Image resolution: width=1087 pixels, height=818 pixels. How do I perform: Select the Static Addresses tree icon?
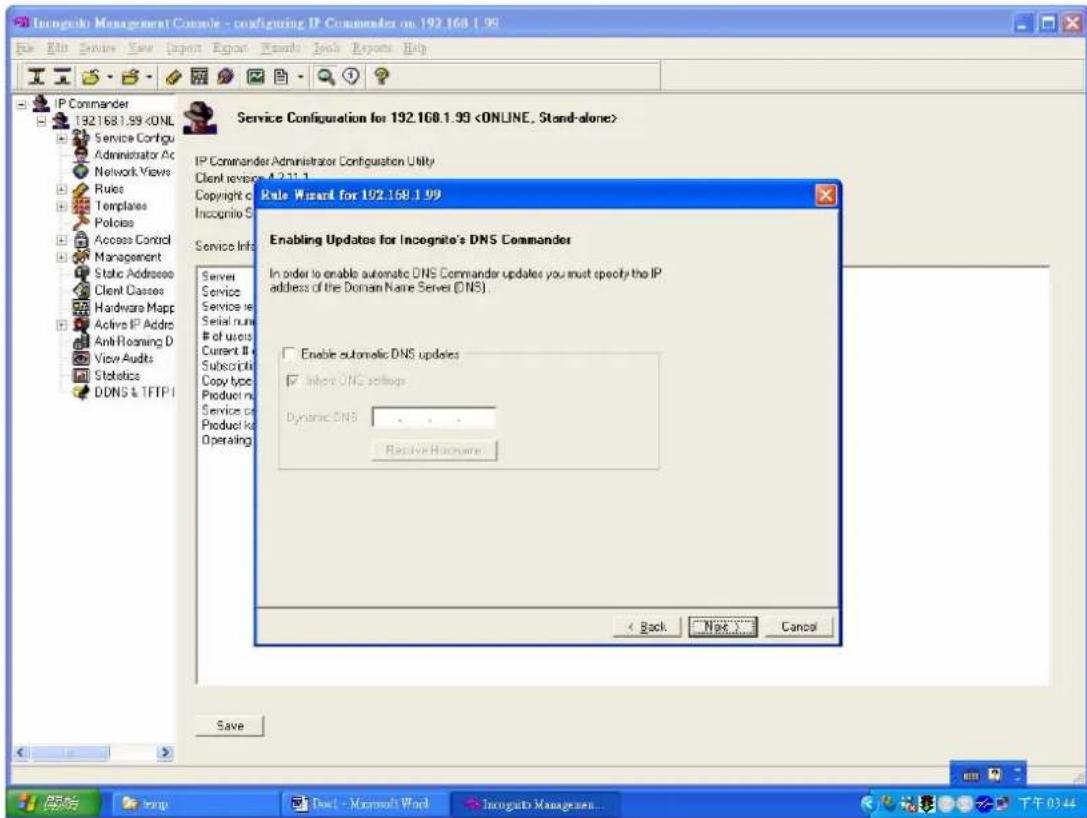pos(81,274)
